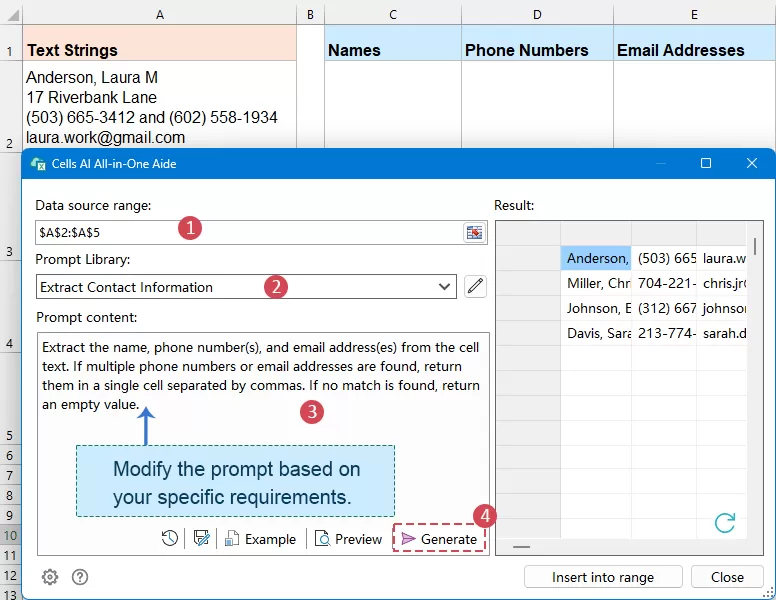Click the select-all corner of the spreadsheet
Viewport: 776px width, 600px height.
click(x=11, y=14)
